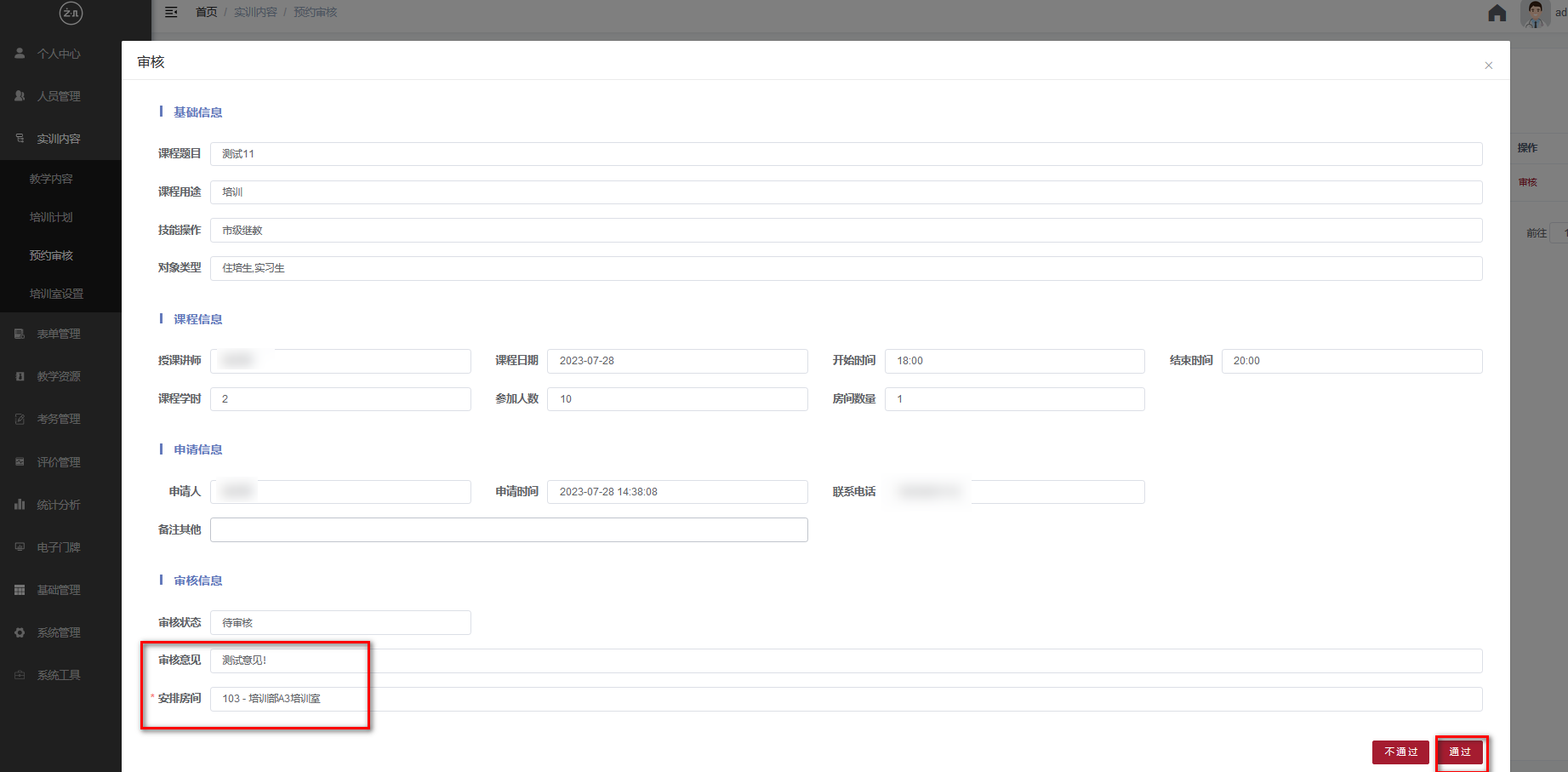Click the 房间数量 field
Viewport: 1568px width, 772px height.
[x=1014, y=399]
